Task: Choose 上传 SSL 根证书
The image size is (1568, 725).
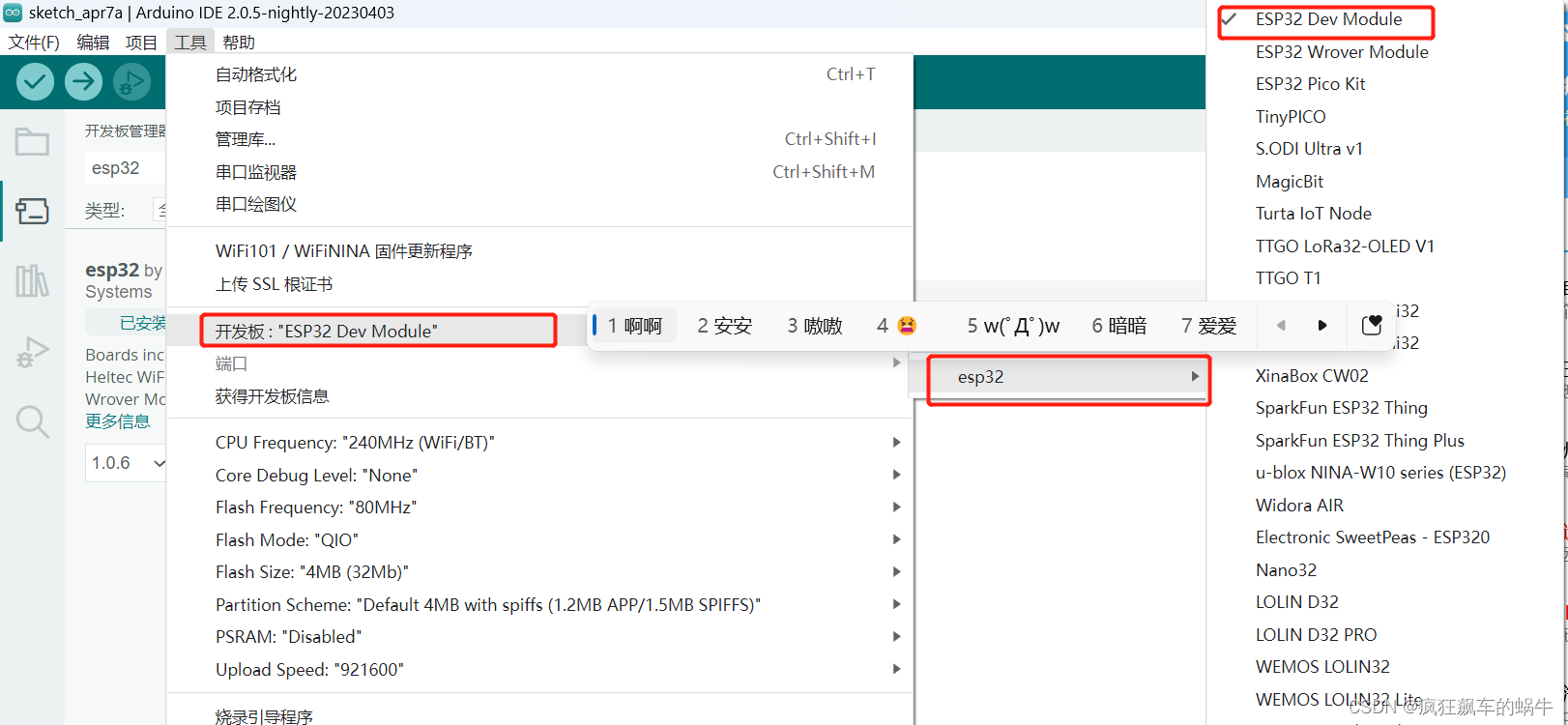Action: pos(539,284)
